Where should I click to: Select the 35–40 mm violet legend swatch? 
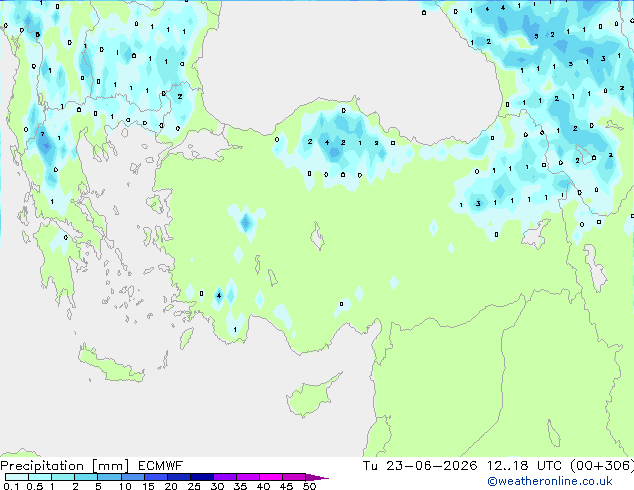[248, 477]
